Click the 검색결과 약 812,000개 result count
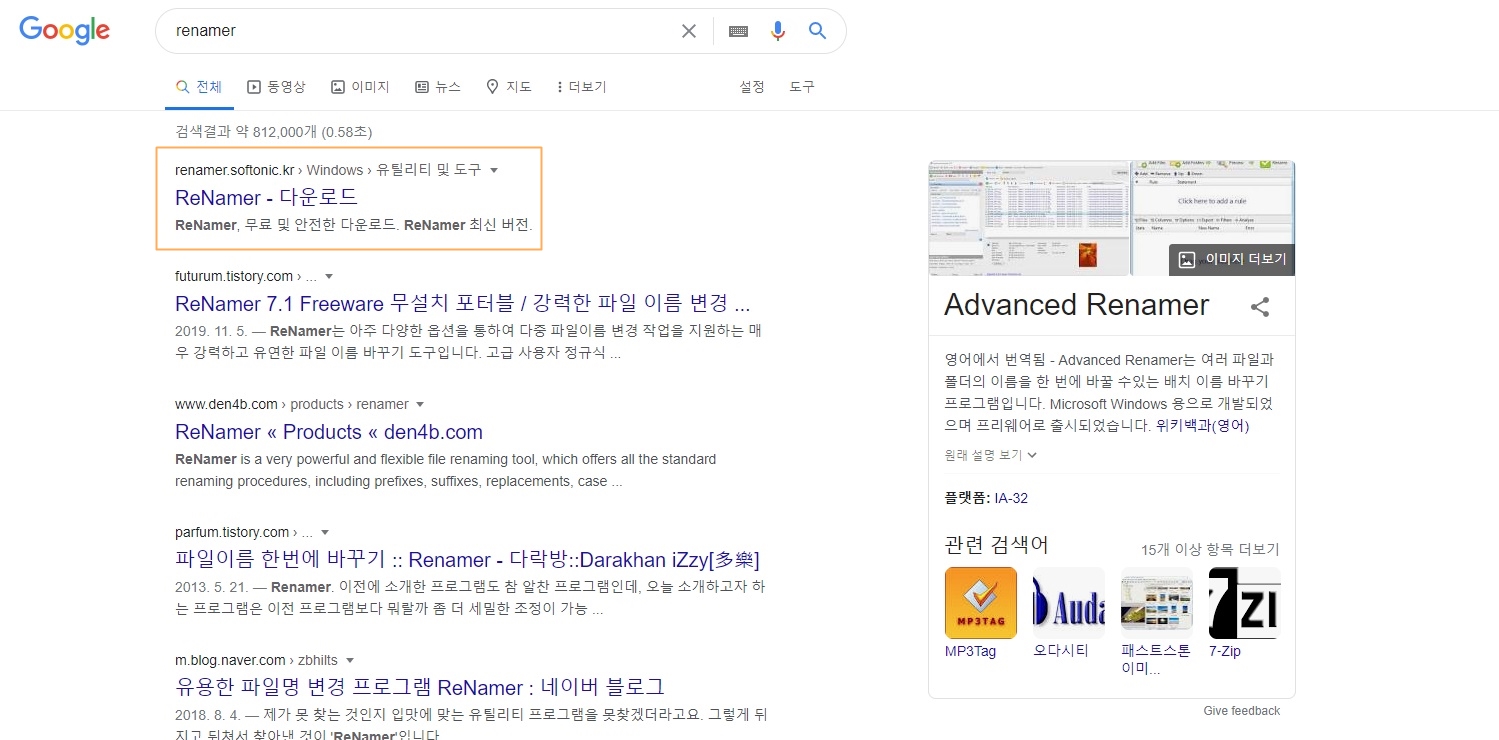 274,132
